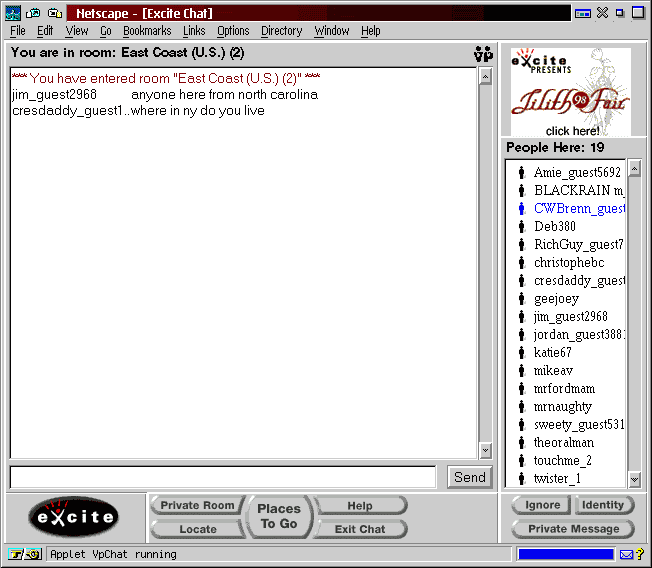Open the File menu

coord(18,31)
